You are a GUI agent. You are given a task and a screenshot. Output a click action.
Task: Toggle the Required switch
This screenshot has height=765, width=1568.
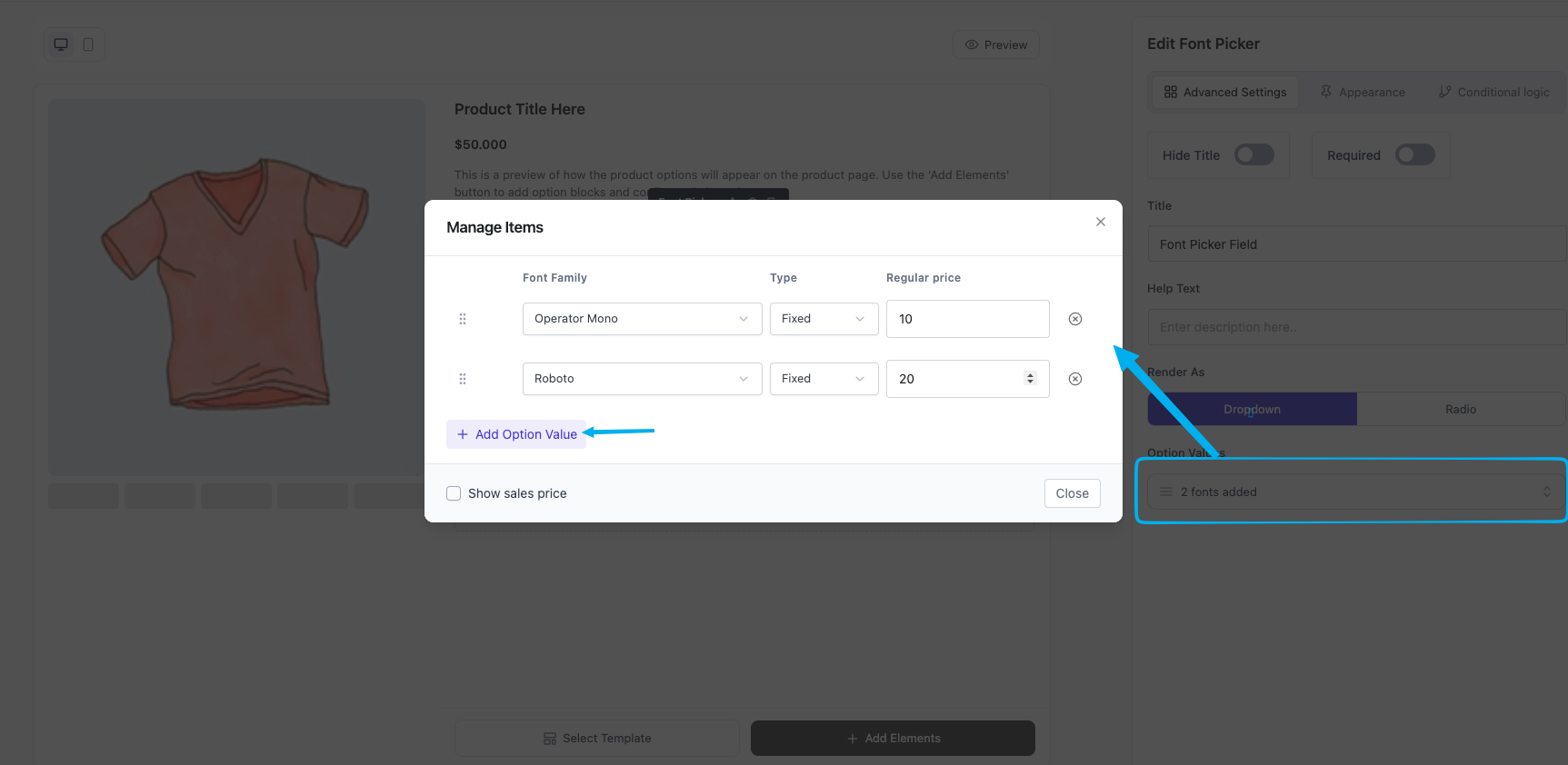coord(1415,155)
